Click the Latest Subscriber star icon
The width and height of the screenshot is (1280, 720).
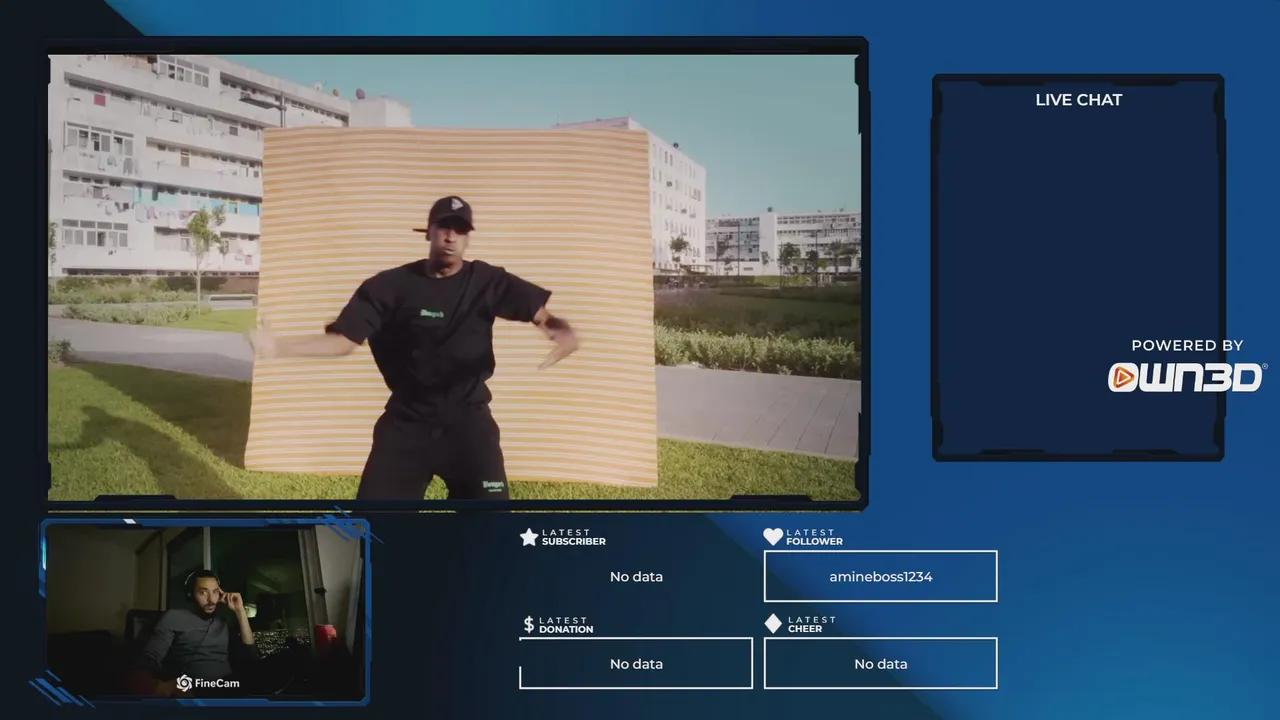tap(529, 537)
